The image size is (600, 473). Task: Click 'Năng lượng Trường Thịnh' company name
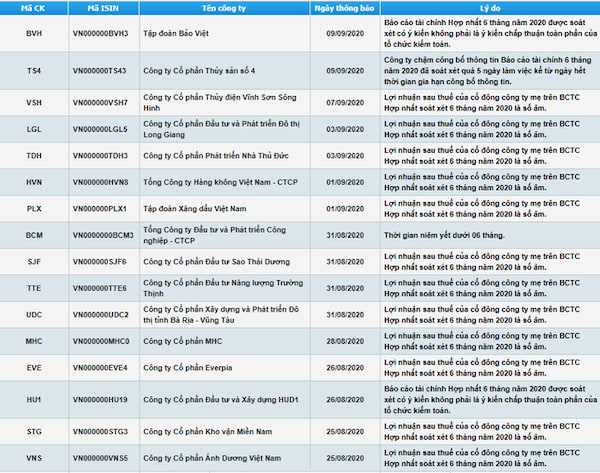pos(223,288)
